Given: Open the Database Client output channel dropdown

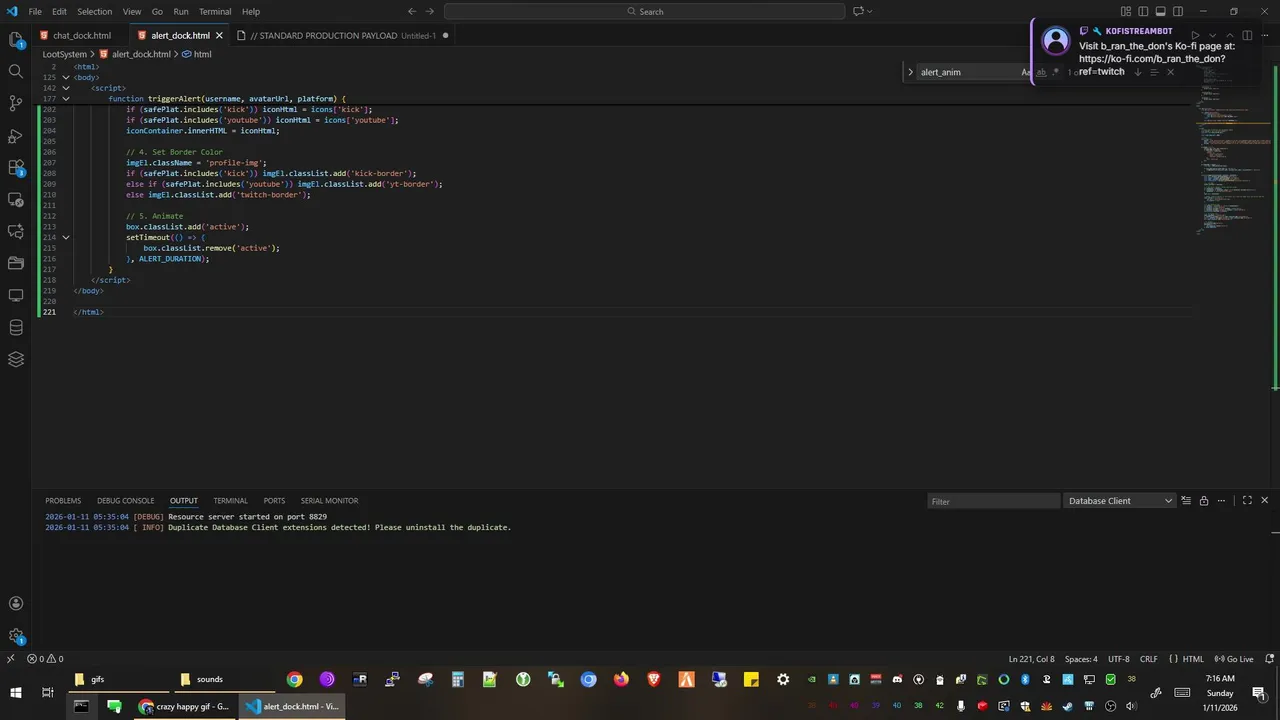Looking at the screenshot, I should coord(1120,501).
